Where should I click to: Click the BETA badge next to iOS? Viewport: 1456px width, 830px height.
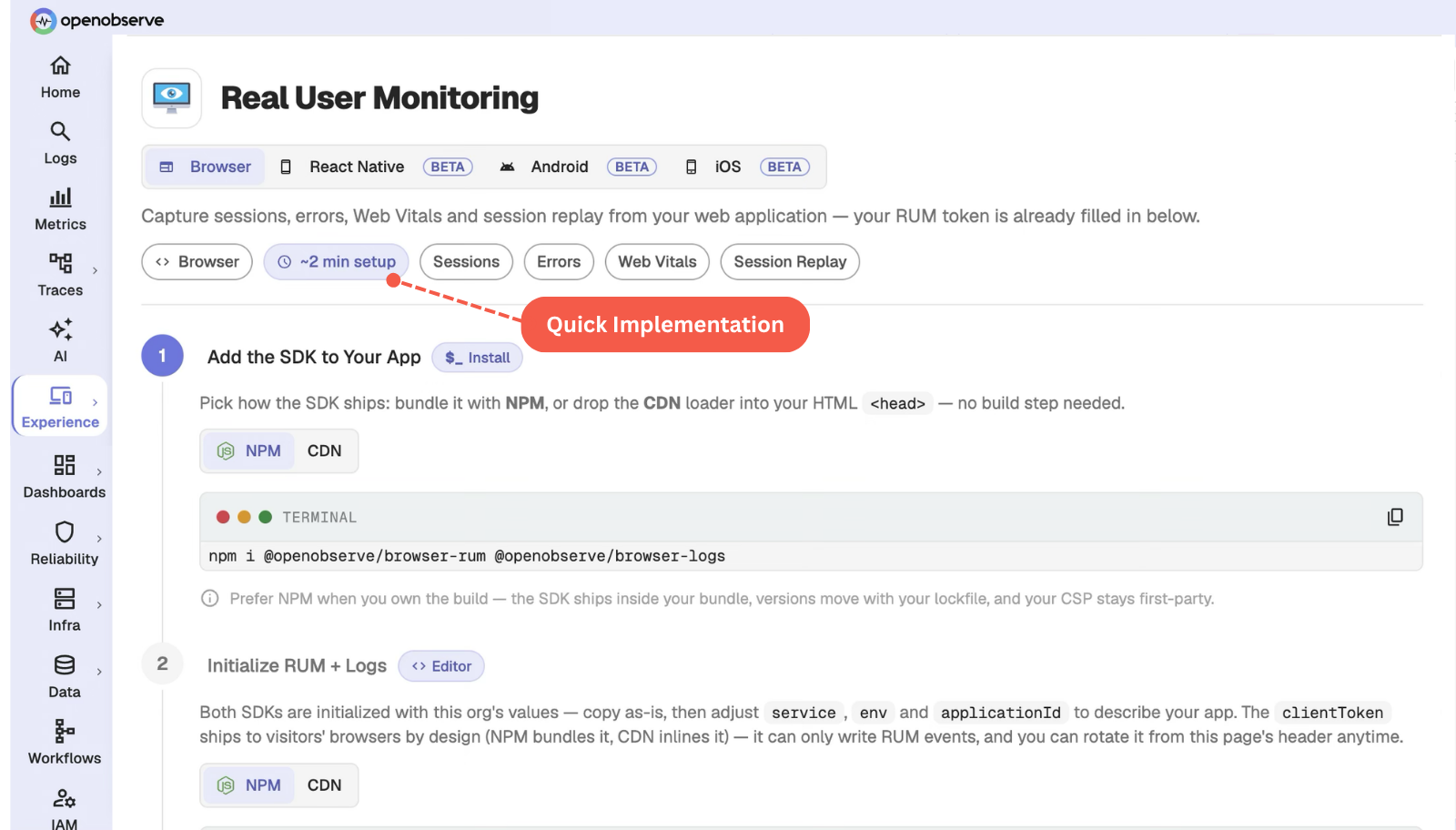click(784, 167)
